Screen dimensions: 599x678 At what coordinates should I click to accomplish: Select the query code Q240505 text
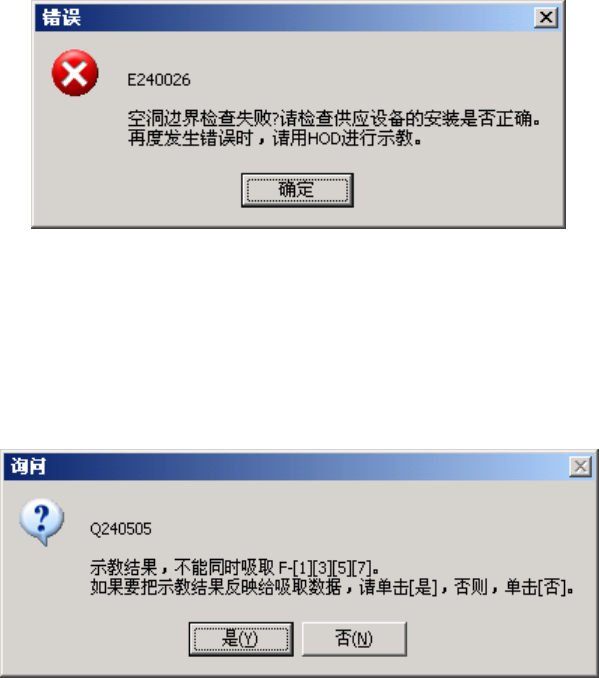pos(121,529)
